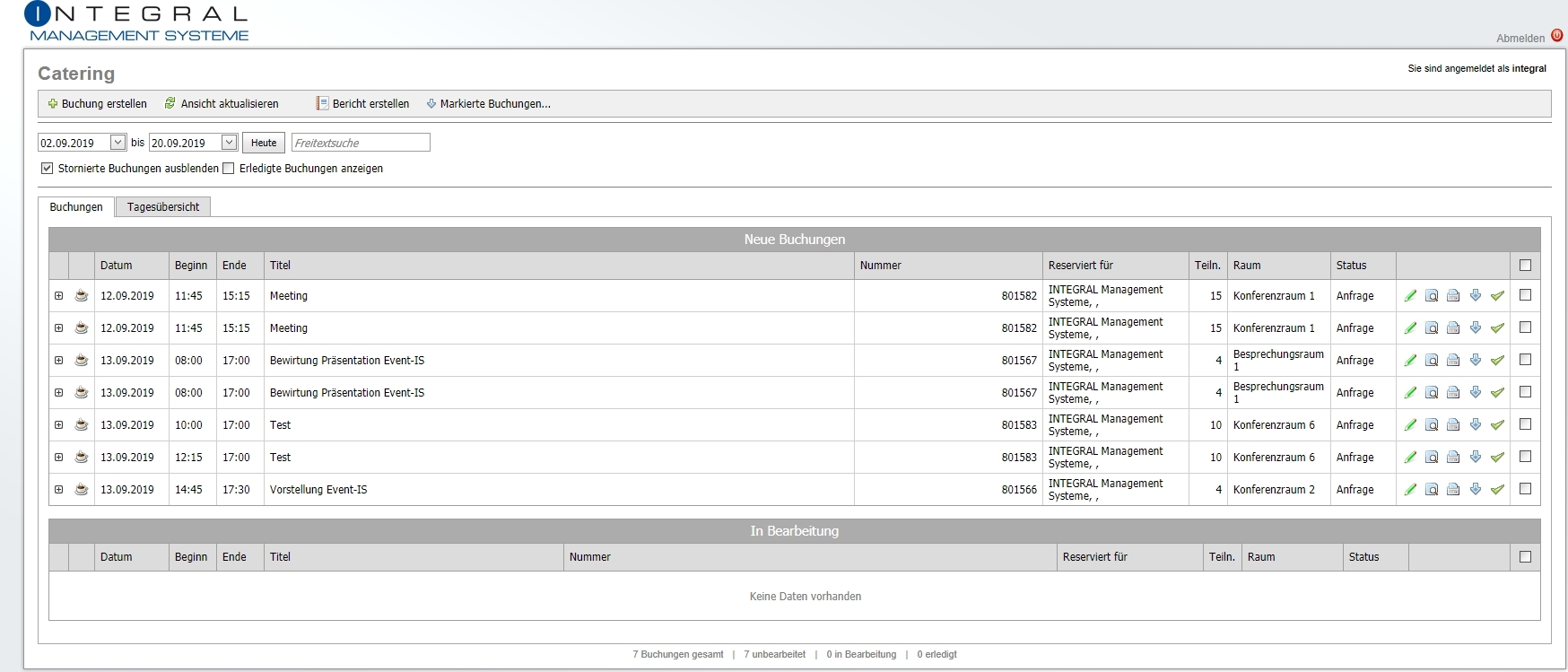Click green checkmark for Vorstellung Event-IS booking

click(x=1497, y=490)
